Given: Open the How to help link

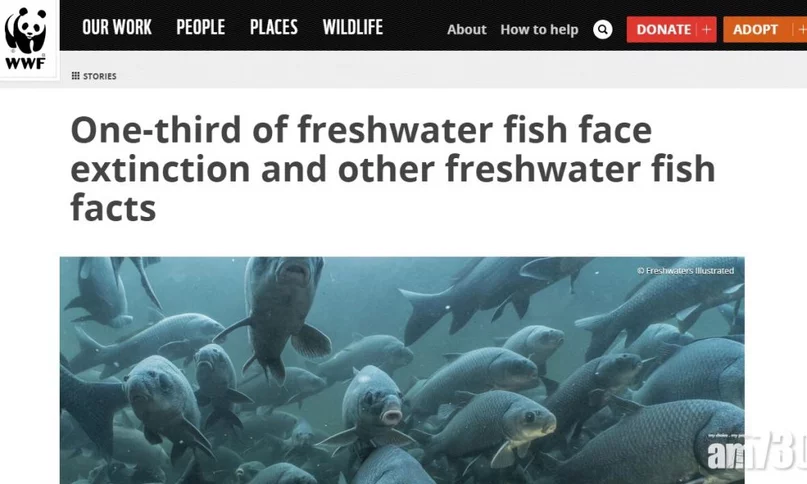Looking at the screenshot, I should coord(539,30).
